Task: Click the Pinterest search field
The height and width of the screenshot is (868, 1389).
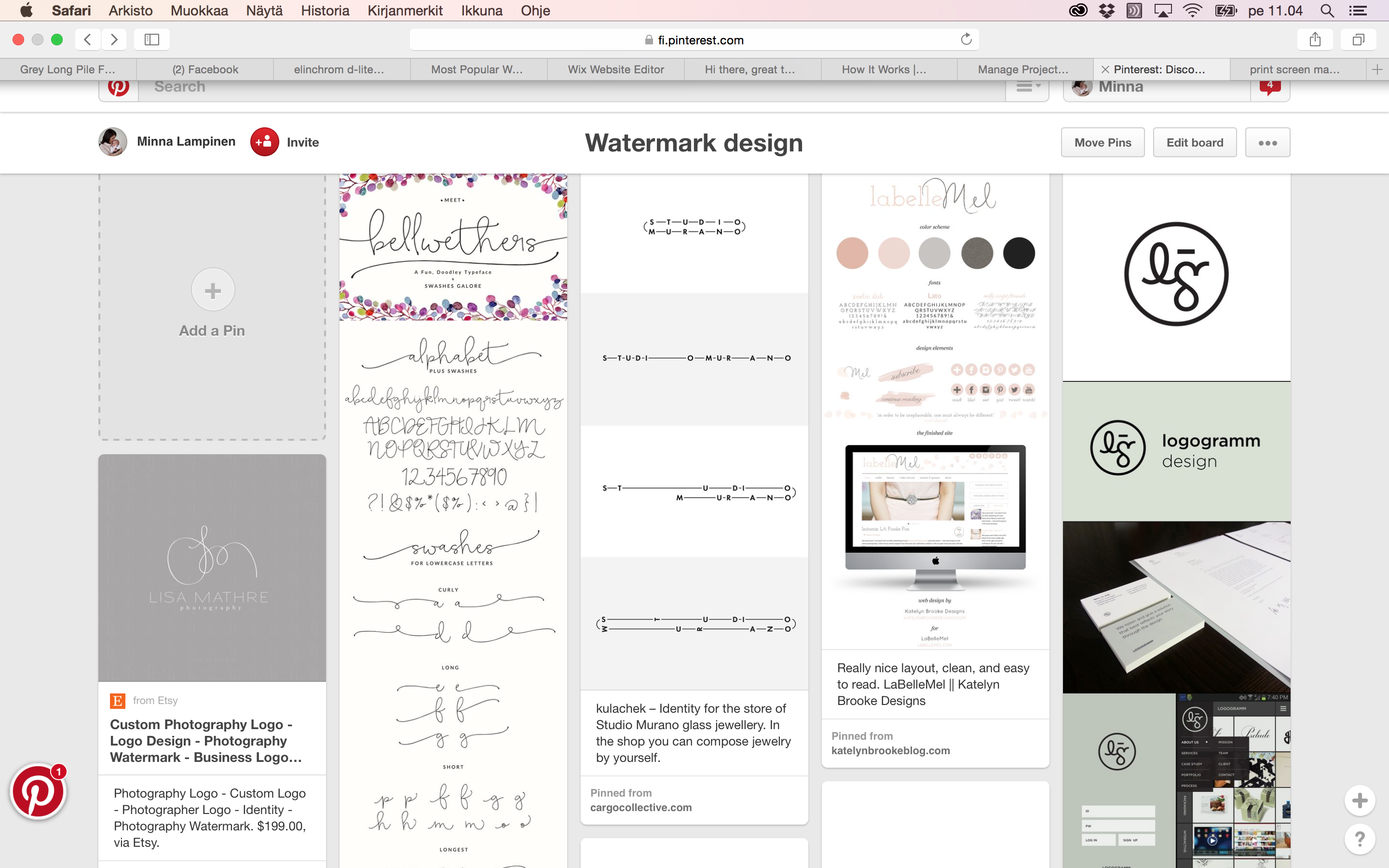Action: 571,88
